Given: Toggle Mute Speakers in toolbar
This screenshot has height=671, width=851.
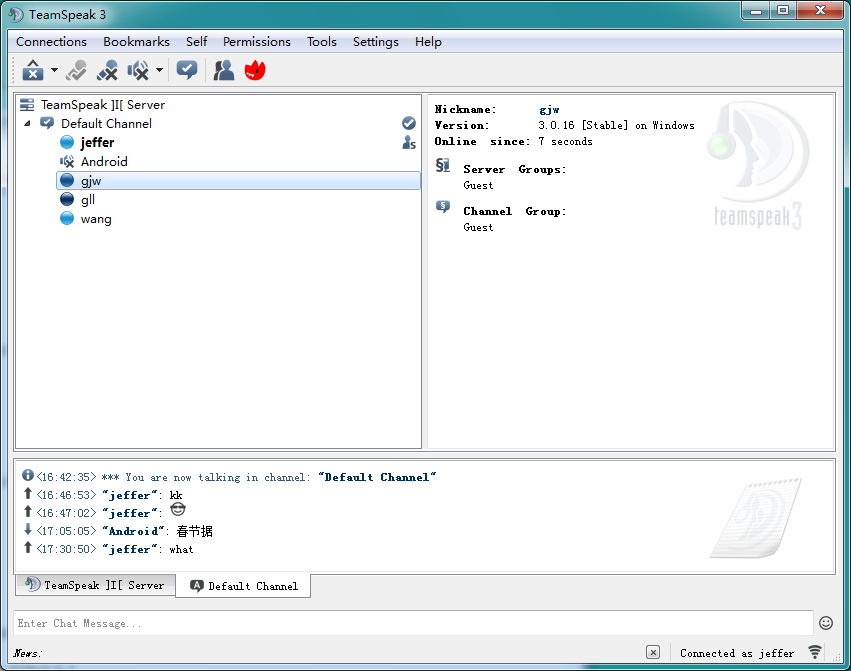Looking at the screenshot, I should click(138, 70).
